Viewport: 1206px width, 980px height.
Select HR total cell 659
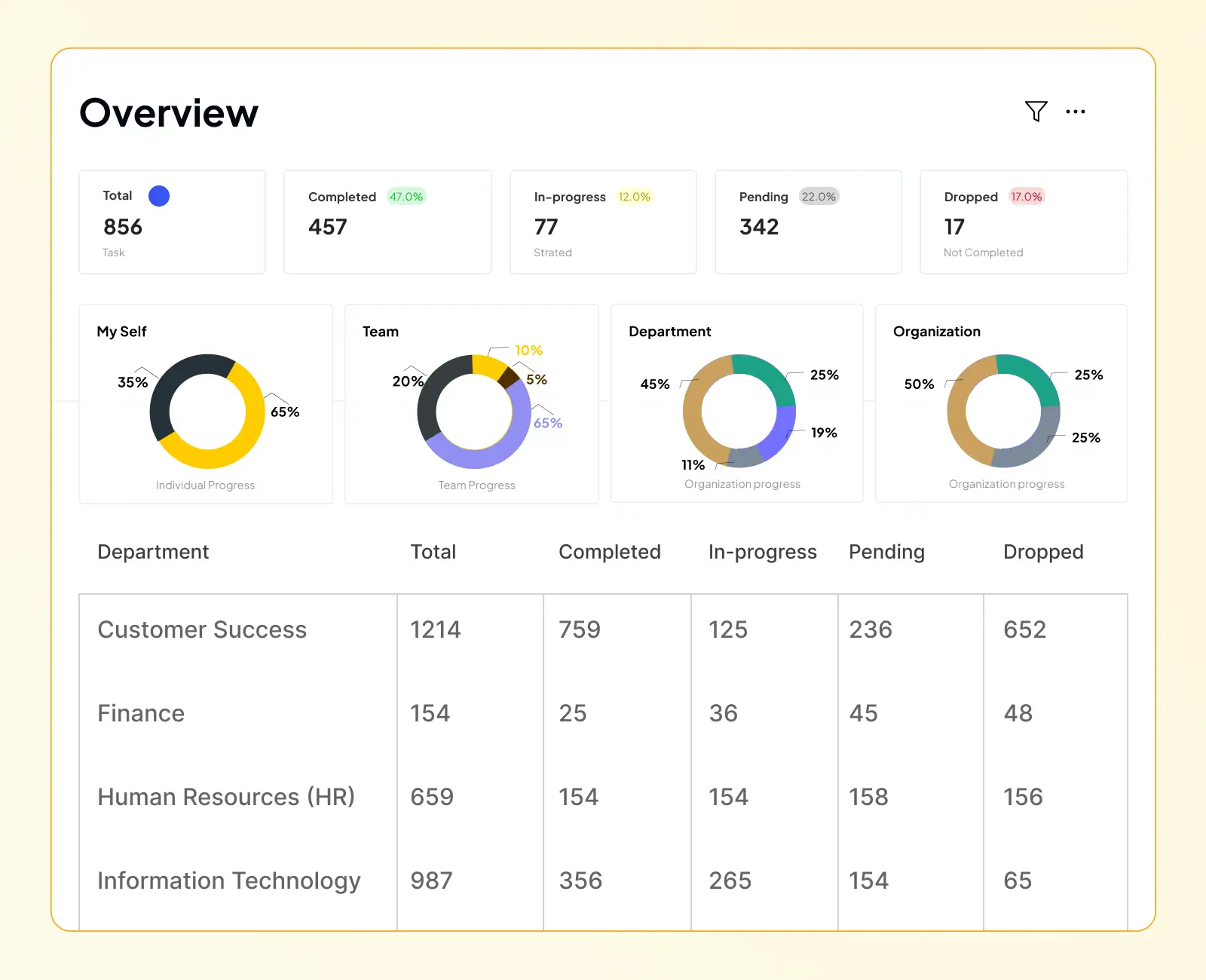[432, 797]
